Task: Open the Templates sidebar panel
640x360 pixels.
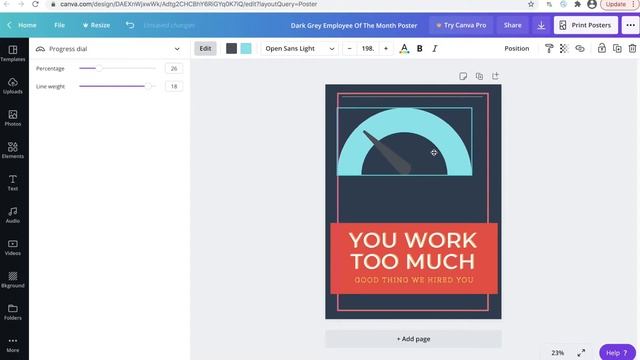Action: [x=13, y=53]
